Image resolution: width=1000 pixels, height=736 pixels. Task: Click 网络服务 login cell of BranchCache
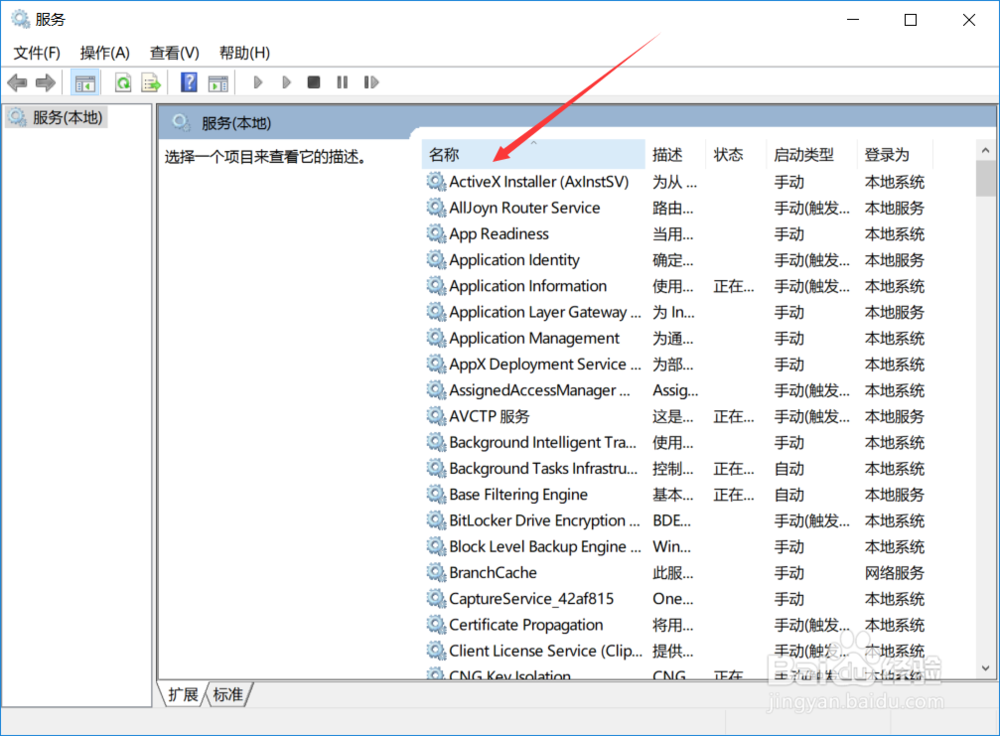pos(894,573)
